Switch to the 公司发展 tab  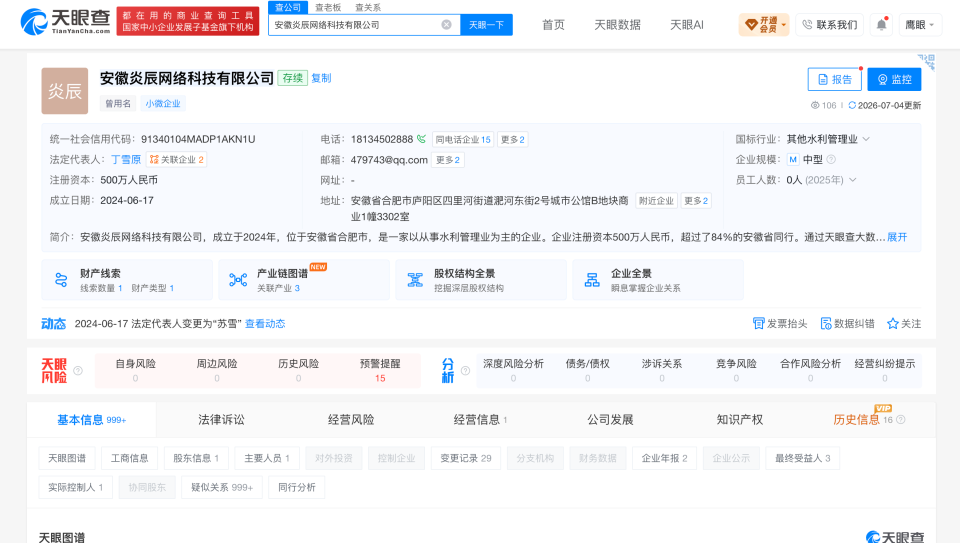pos(610,419)
